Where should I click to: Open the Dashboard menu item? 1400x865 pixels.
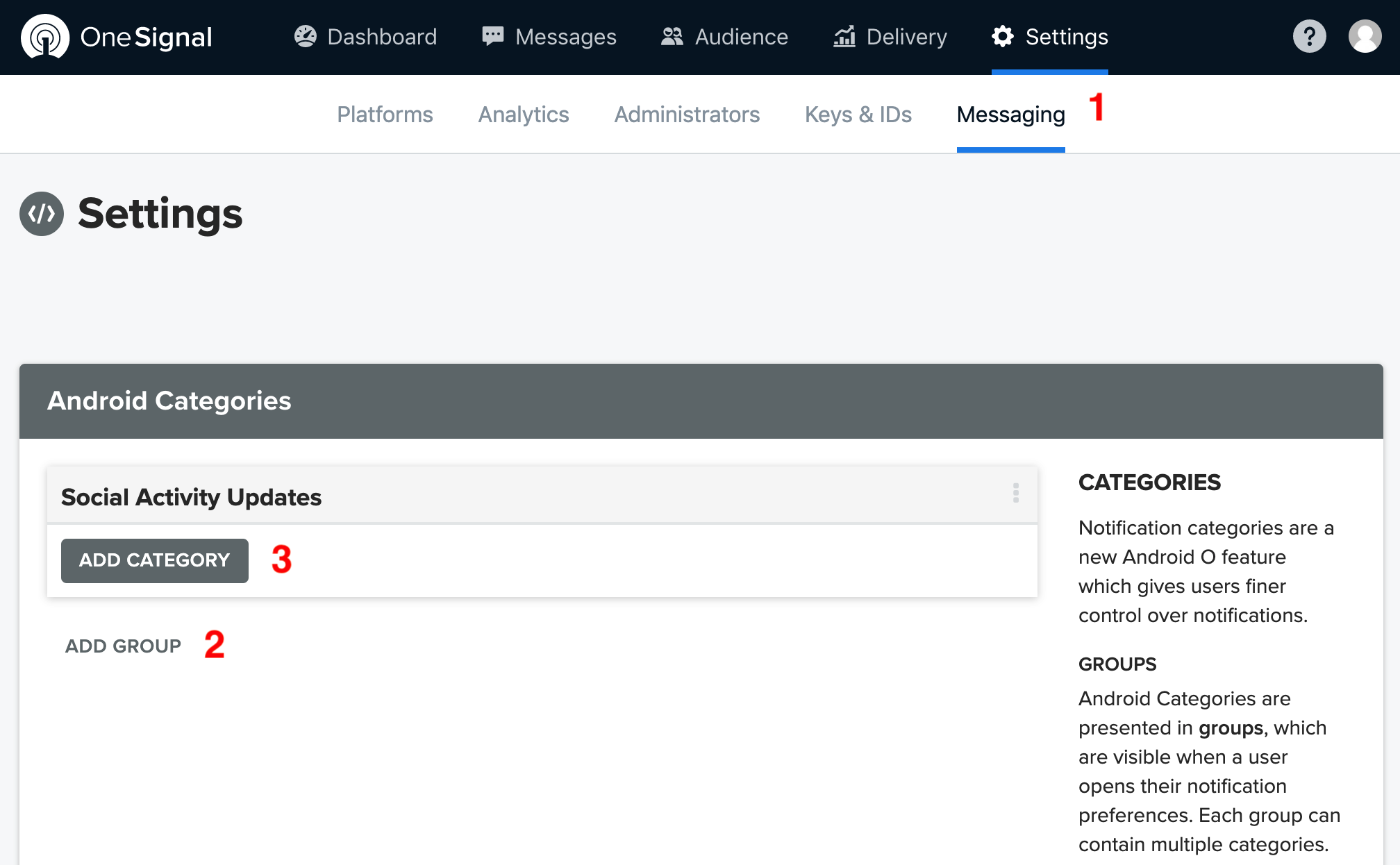click(x=382, y=37)
